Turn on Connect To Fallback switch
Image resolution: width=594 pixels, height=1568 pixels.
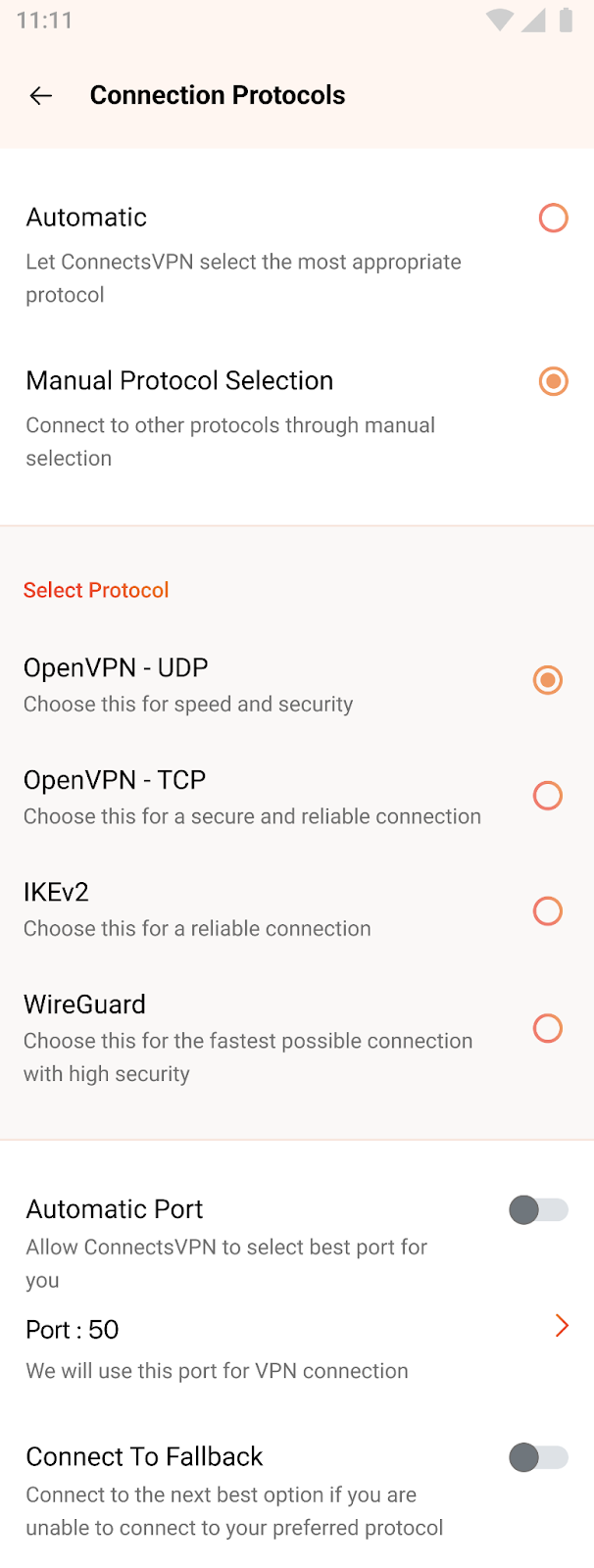tap(538, 1457)
